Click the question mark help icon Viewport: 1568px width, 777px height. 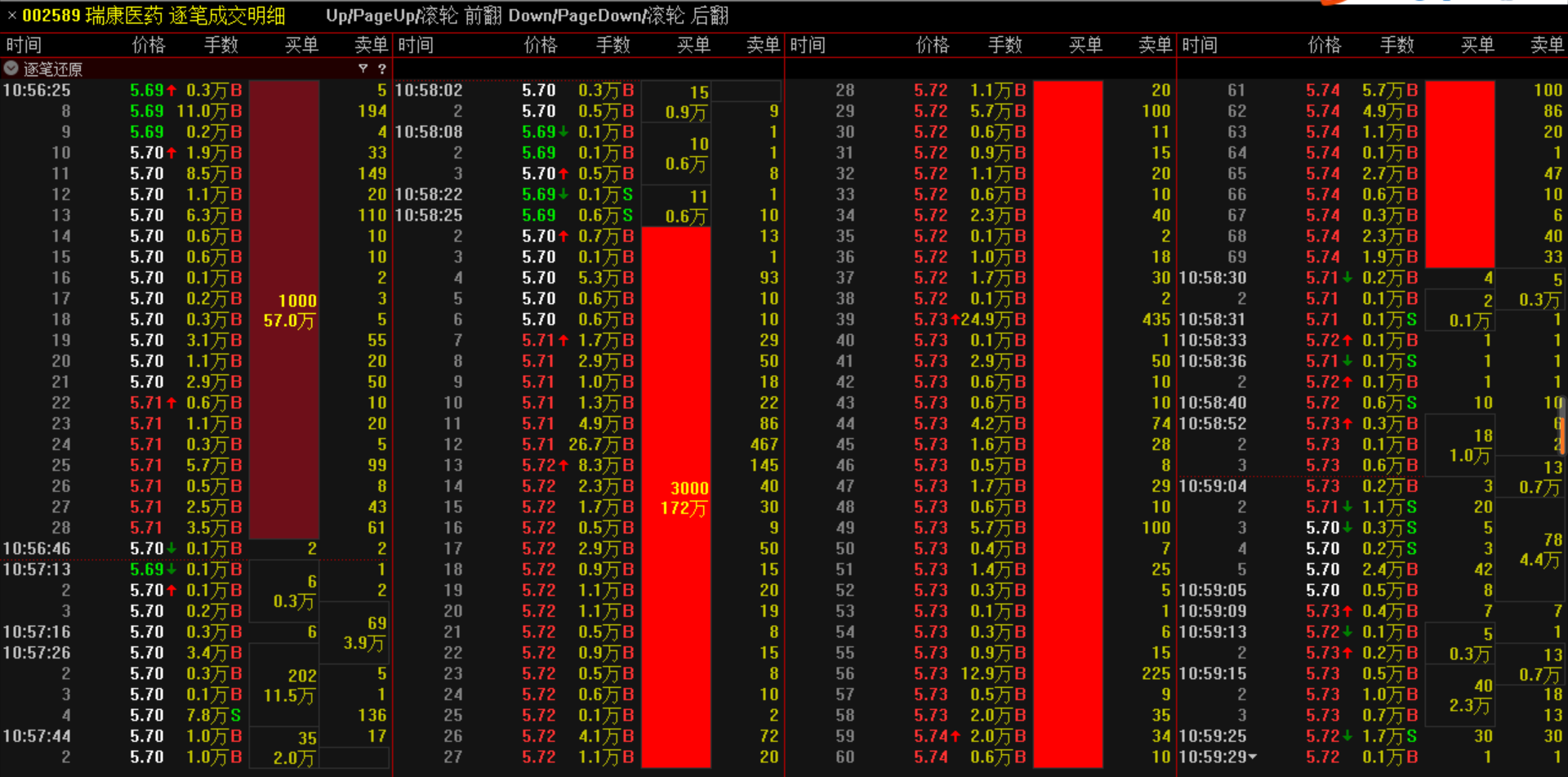[x=381, y=69]
